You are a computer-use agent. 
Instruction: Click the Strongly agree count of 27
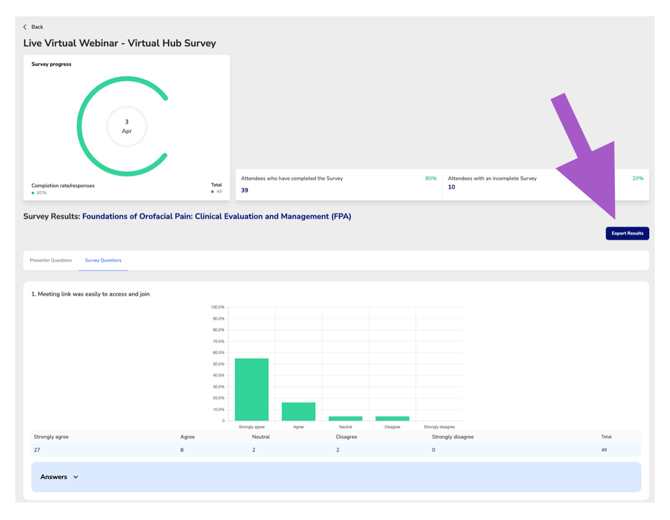click(37, 450)
